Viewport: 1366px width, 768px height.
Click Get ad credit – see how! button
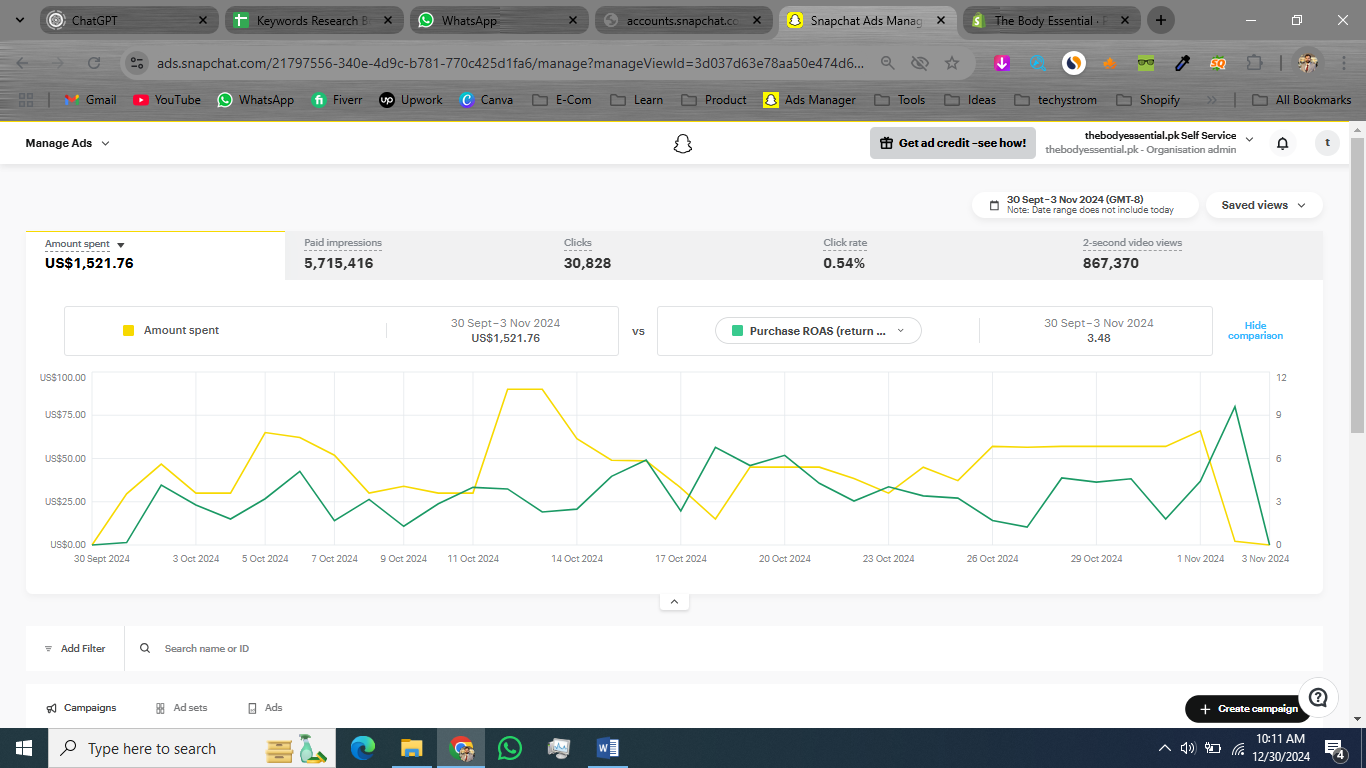click(x=952, y=143)
